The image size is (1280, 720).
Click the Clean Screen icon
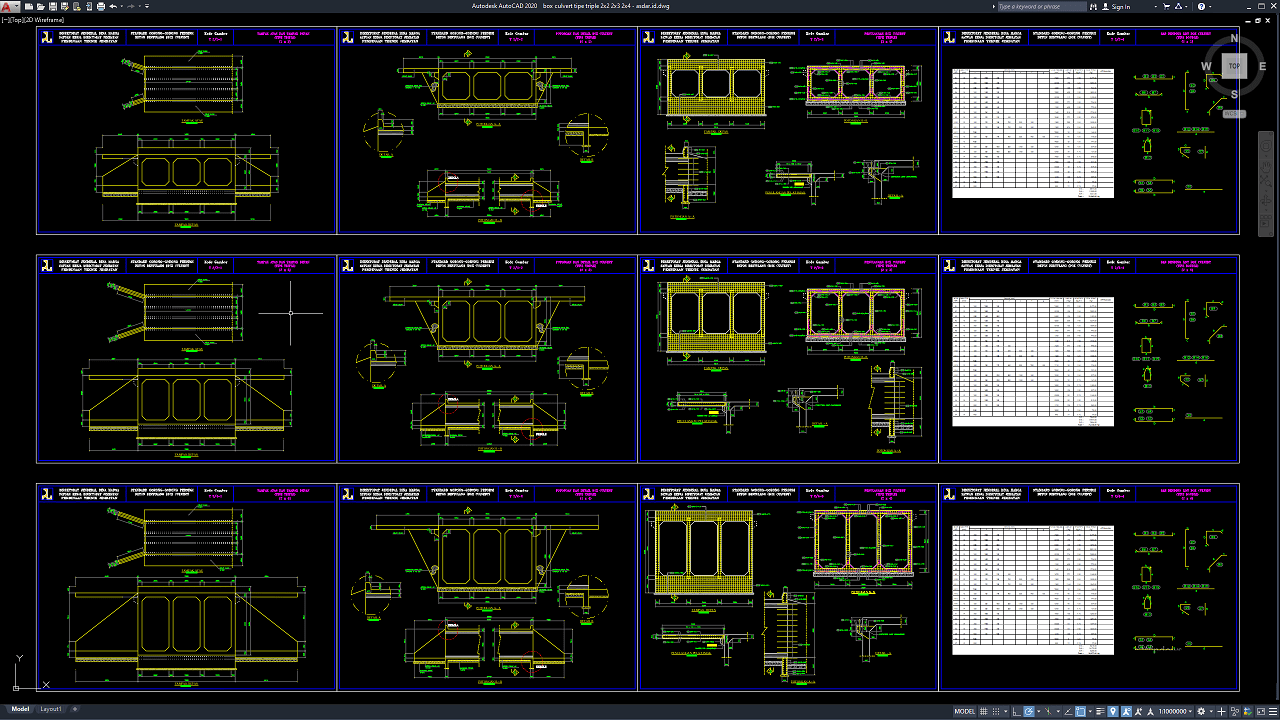tap(1261, 711)
